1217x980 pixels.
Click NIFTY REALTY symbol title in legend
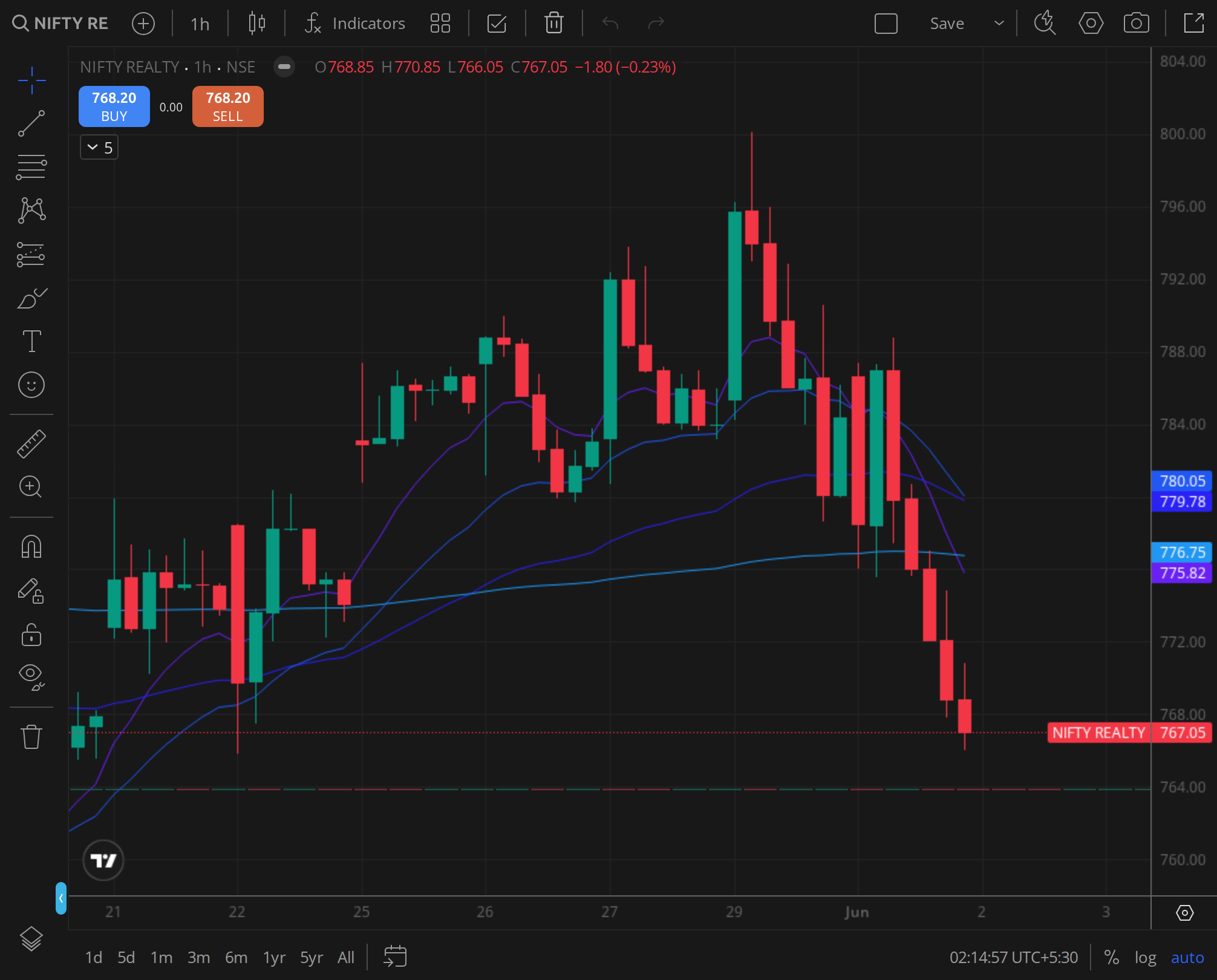130,67
